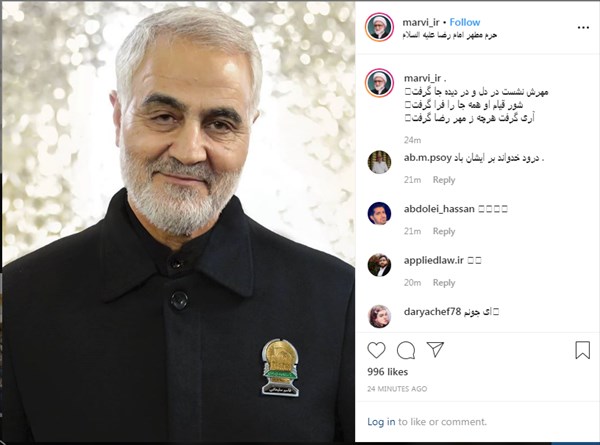Viewport: 600px width, 445px height.
Task: Open marvi_ir profile picture in header
Action: (x=379, y=27)
